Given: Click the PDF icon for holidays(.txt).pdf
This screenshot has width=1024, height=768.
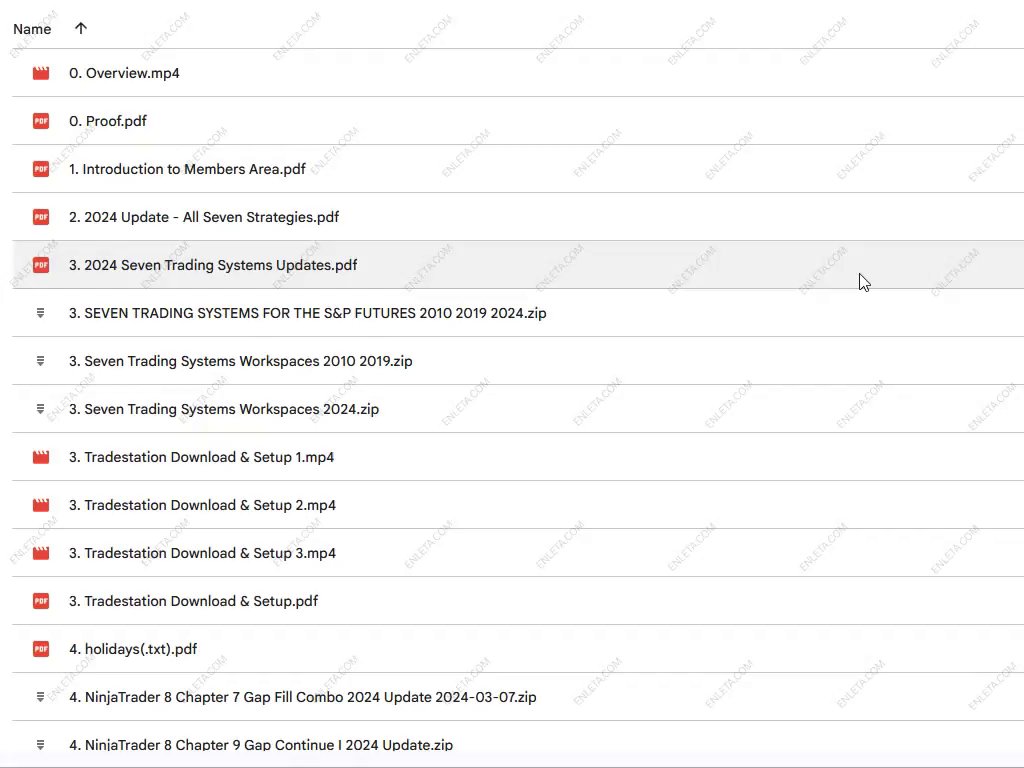Looking at the screenshot, I should pyautogui.click(x=41, y=649).
